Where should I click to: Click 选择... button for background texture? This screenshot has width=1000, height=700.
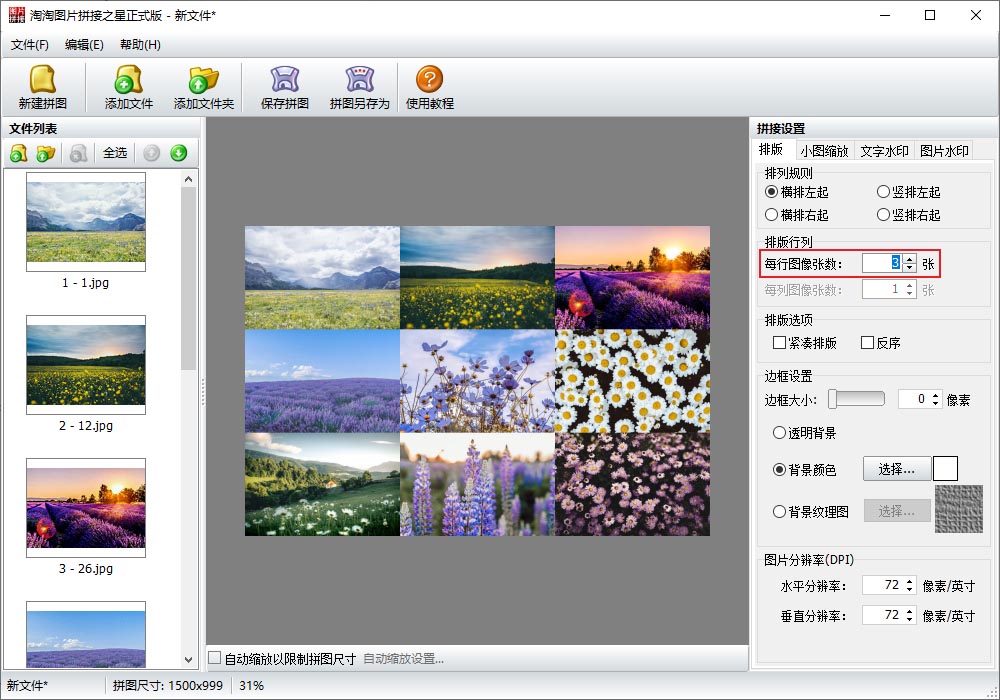[896, 511]
